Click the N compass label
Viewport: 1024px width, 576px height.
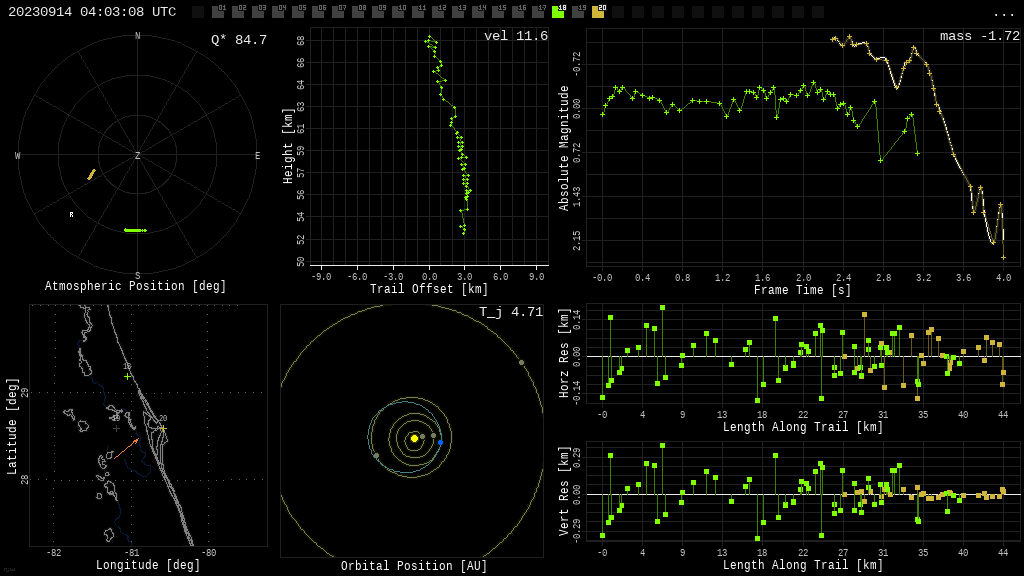tap(137, 36)
